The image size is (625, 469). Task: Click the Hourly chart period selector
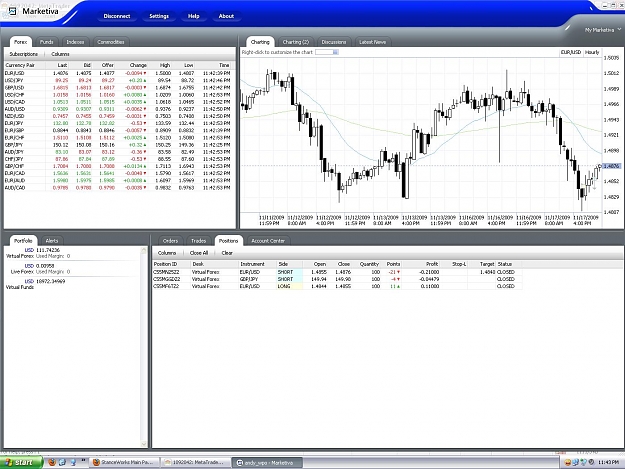[592, 52]
